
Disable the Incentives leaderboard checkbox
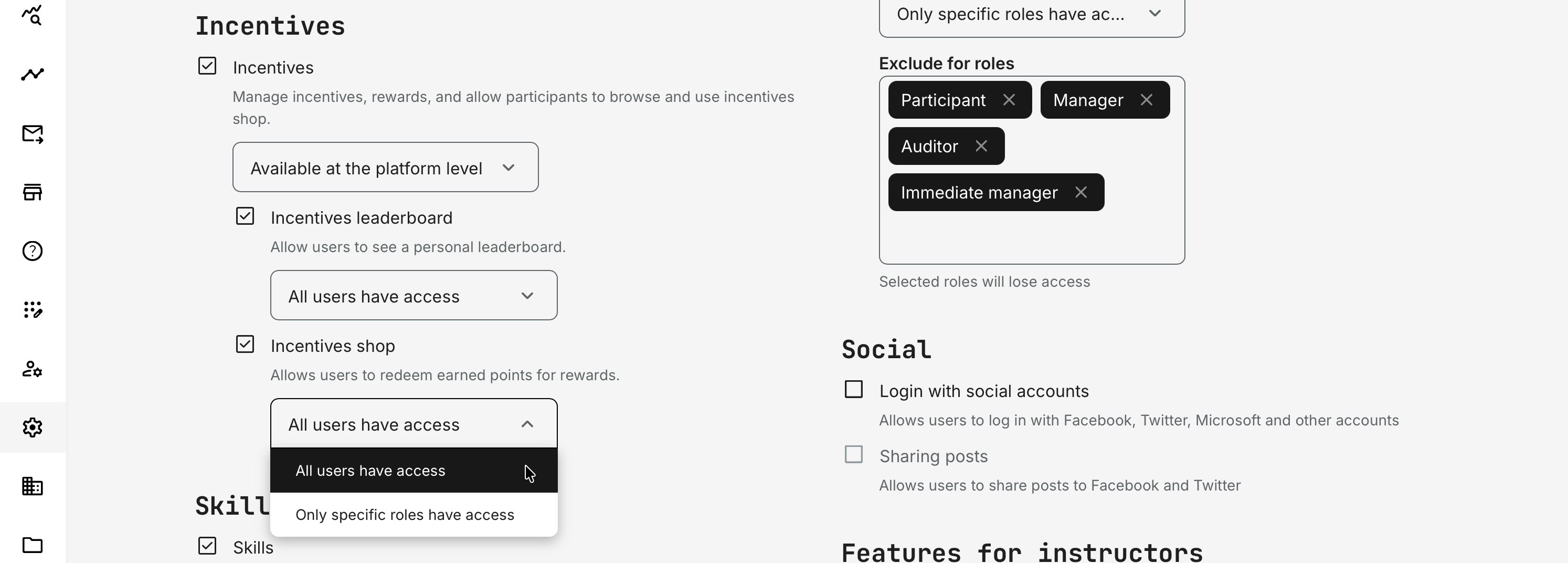tap(245, 216)
